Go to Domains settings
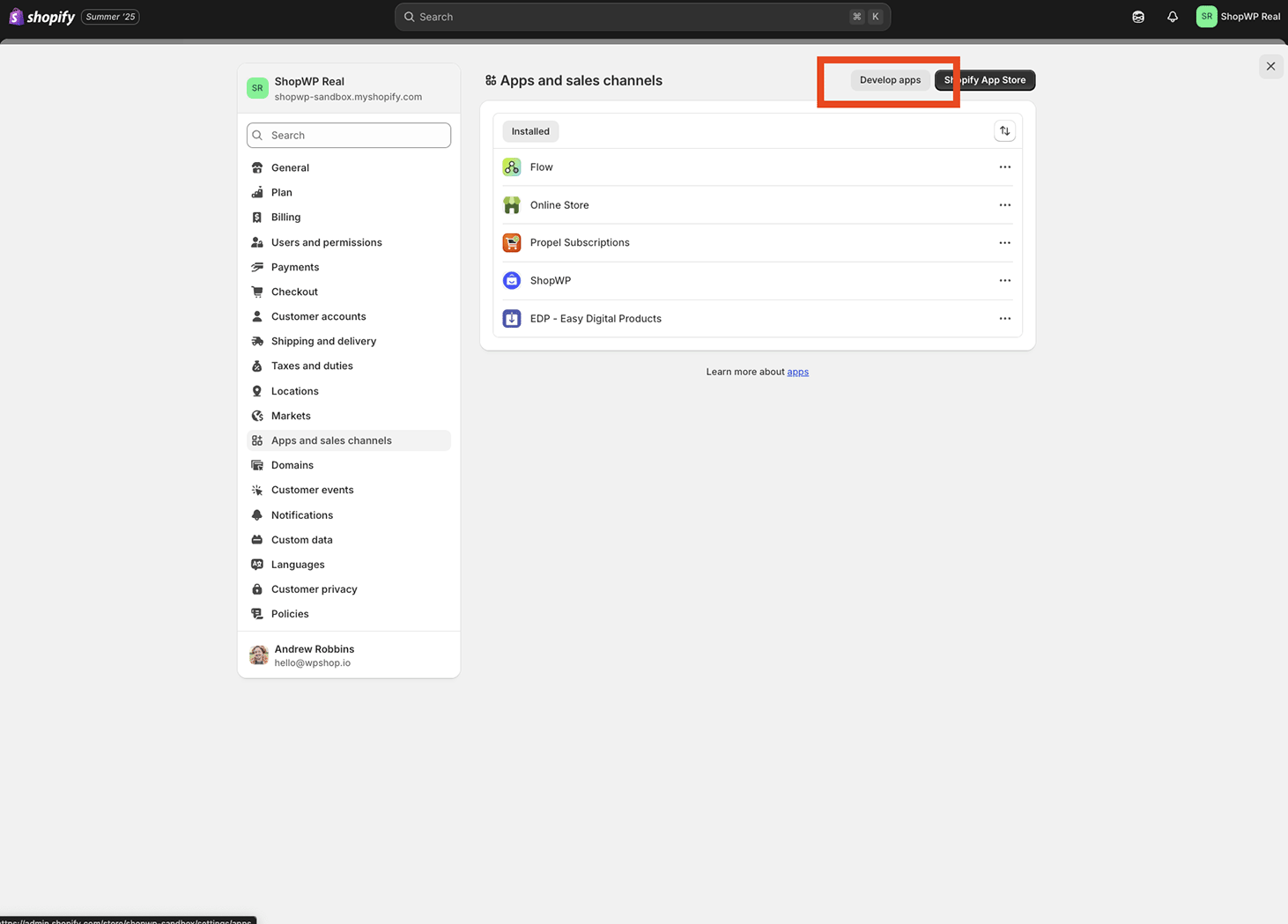Screen dimensions: 1288x924 point(349,465)
